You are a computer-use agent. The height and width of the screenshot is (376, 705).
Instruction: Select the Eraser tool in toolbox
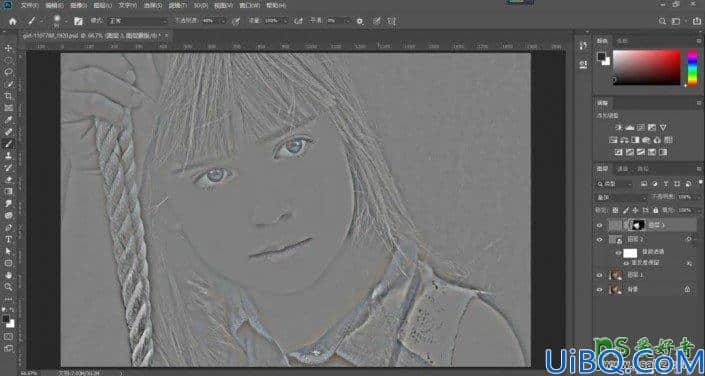click(9, 179)
